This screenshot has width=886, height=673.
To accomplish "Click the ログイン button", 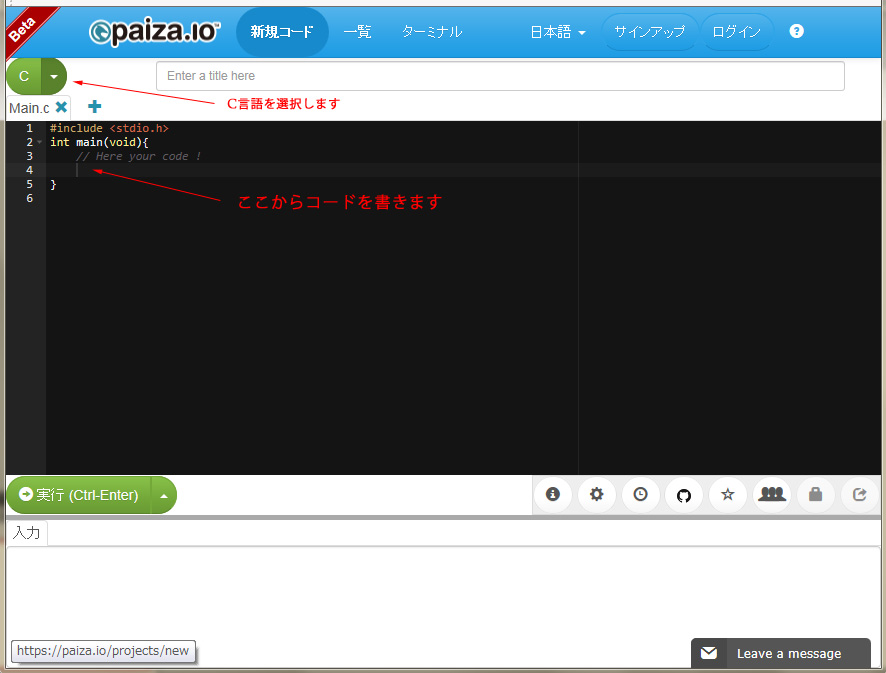I will 736,32.
